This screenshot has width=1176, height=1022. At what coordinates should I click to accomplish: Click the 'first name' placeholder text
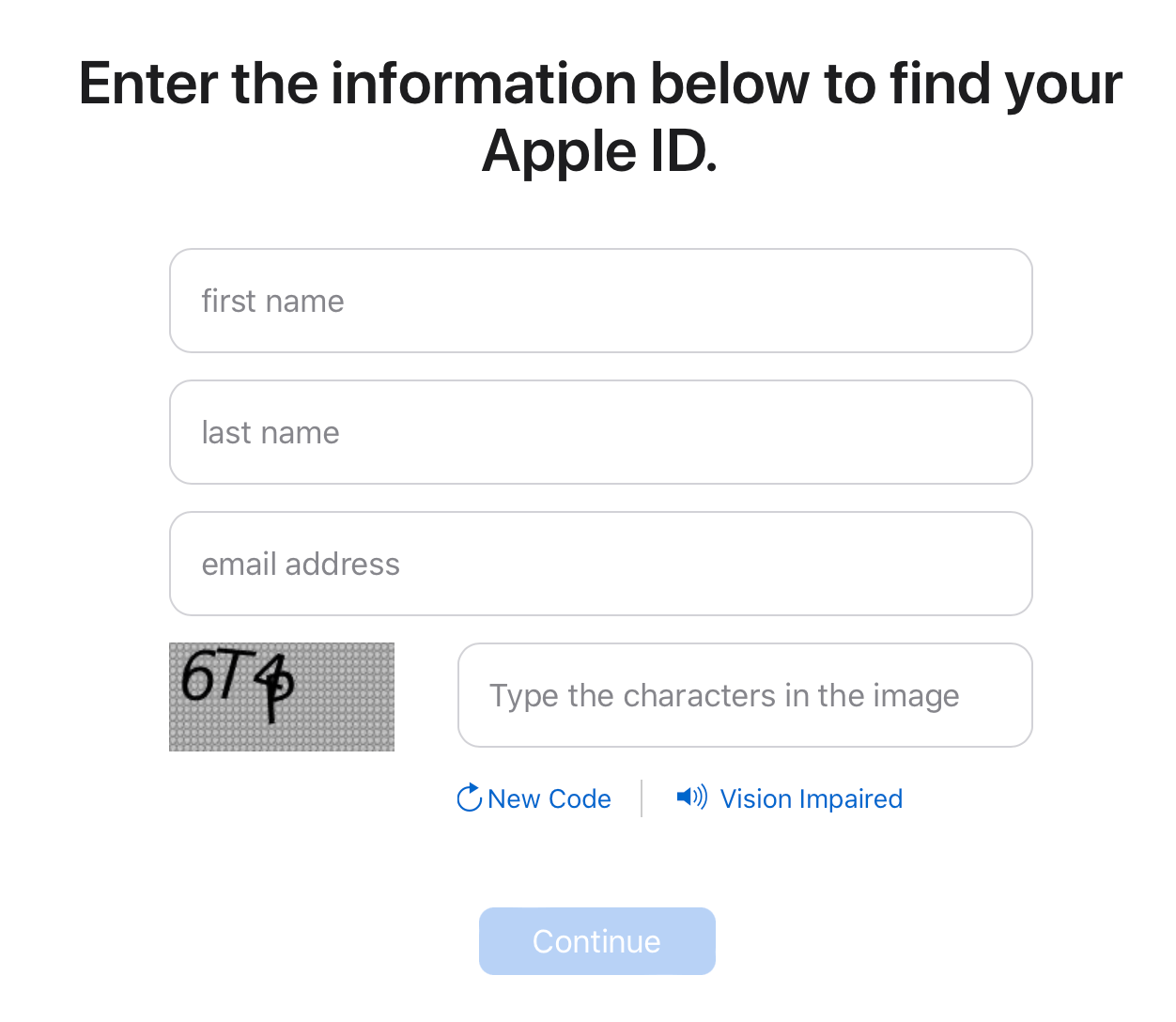pos(272,301)
